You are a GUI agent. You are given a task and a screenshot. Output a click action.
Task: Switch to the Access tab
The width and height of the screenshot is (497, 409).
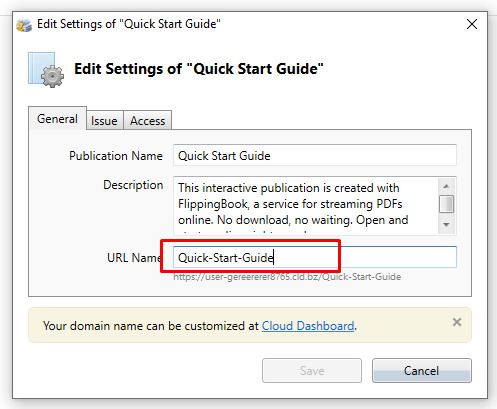(148, 121)
